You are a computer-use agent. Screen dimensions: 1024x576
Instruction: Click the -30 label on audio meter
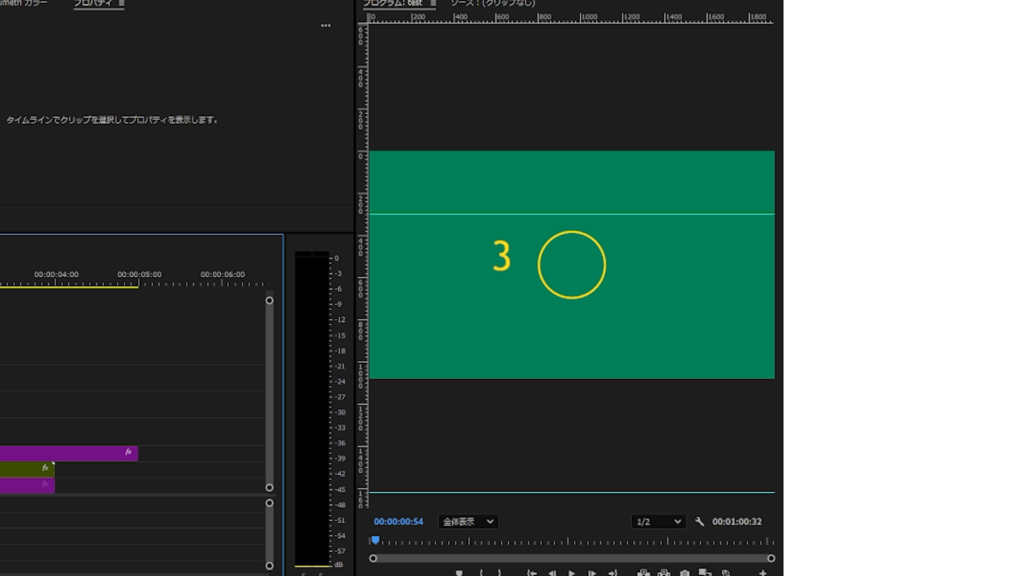tap(340, 412)
